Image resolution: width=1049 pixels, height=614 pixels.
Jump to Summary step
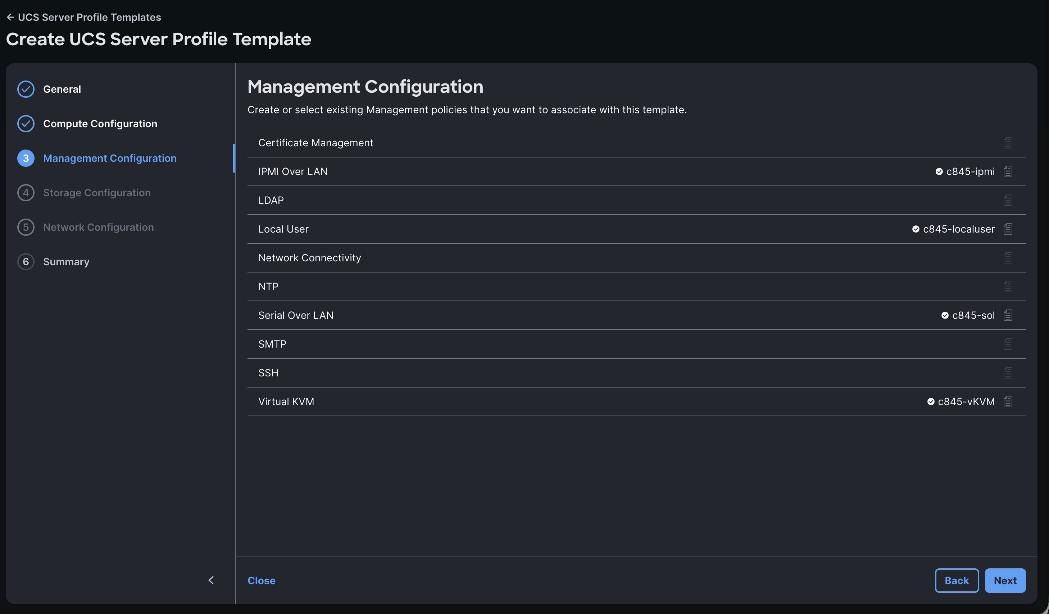point(66,262)
